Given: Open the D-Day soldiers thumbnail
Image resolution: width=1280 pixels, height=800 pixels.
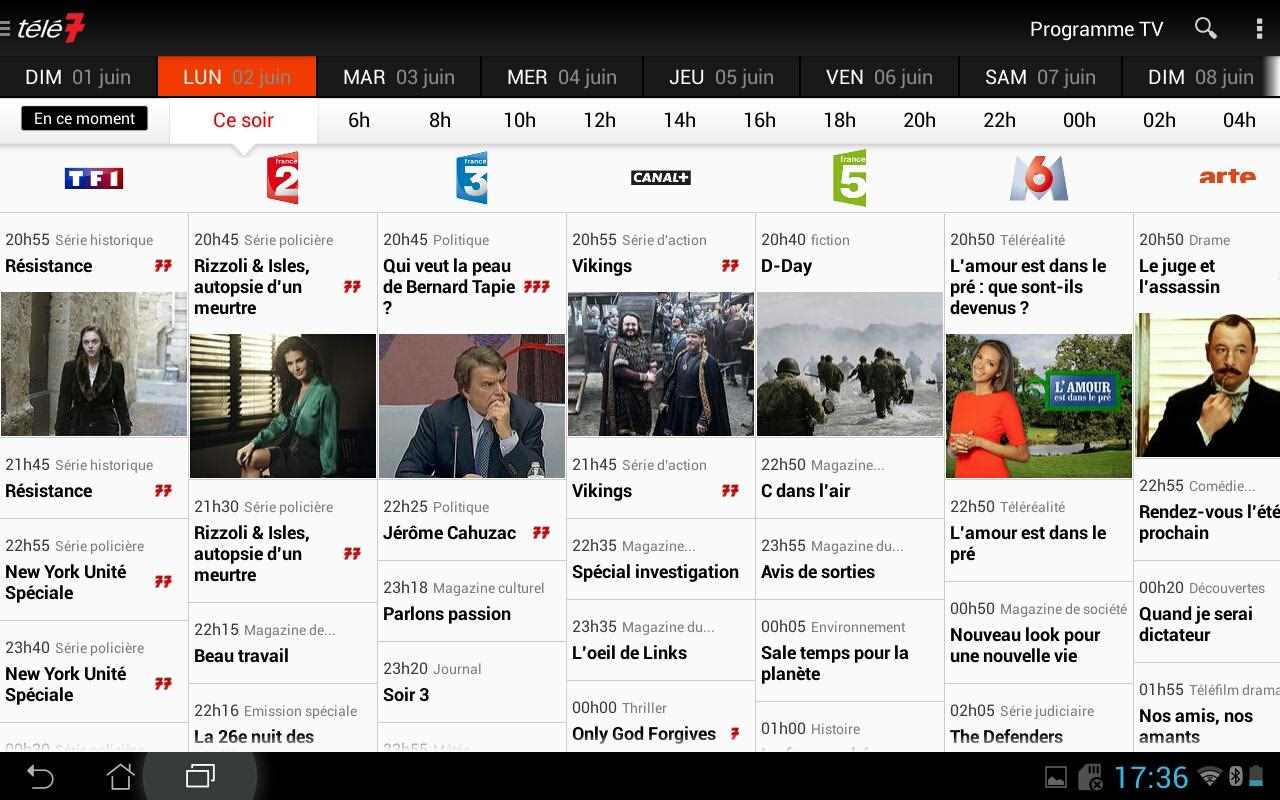Looking at the screenshot, I should coord(849,364).
